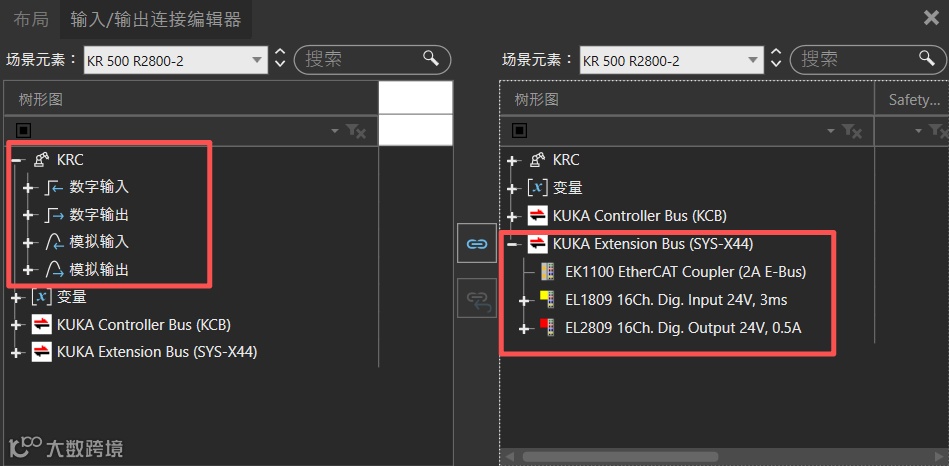Switch to the 布局 tab

click(31, 19)
